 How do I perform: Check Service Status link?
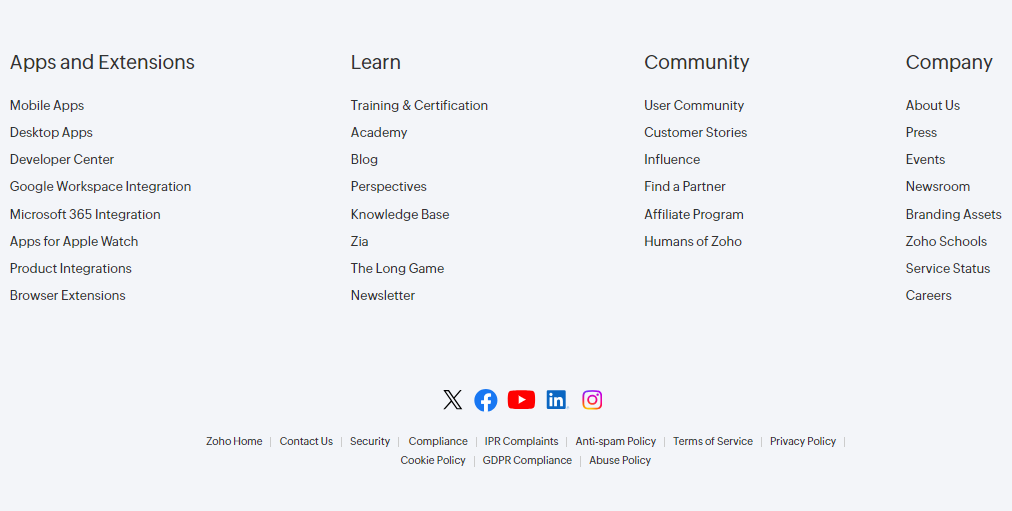click(x=948, y=268)
